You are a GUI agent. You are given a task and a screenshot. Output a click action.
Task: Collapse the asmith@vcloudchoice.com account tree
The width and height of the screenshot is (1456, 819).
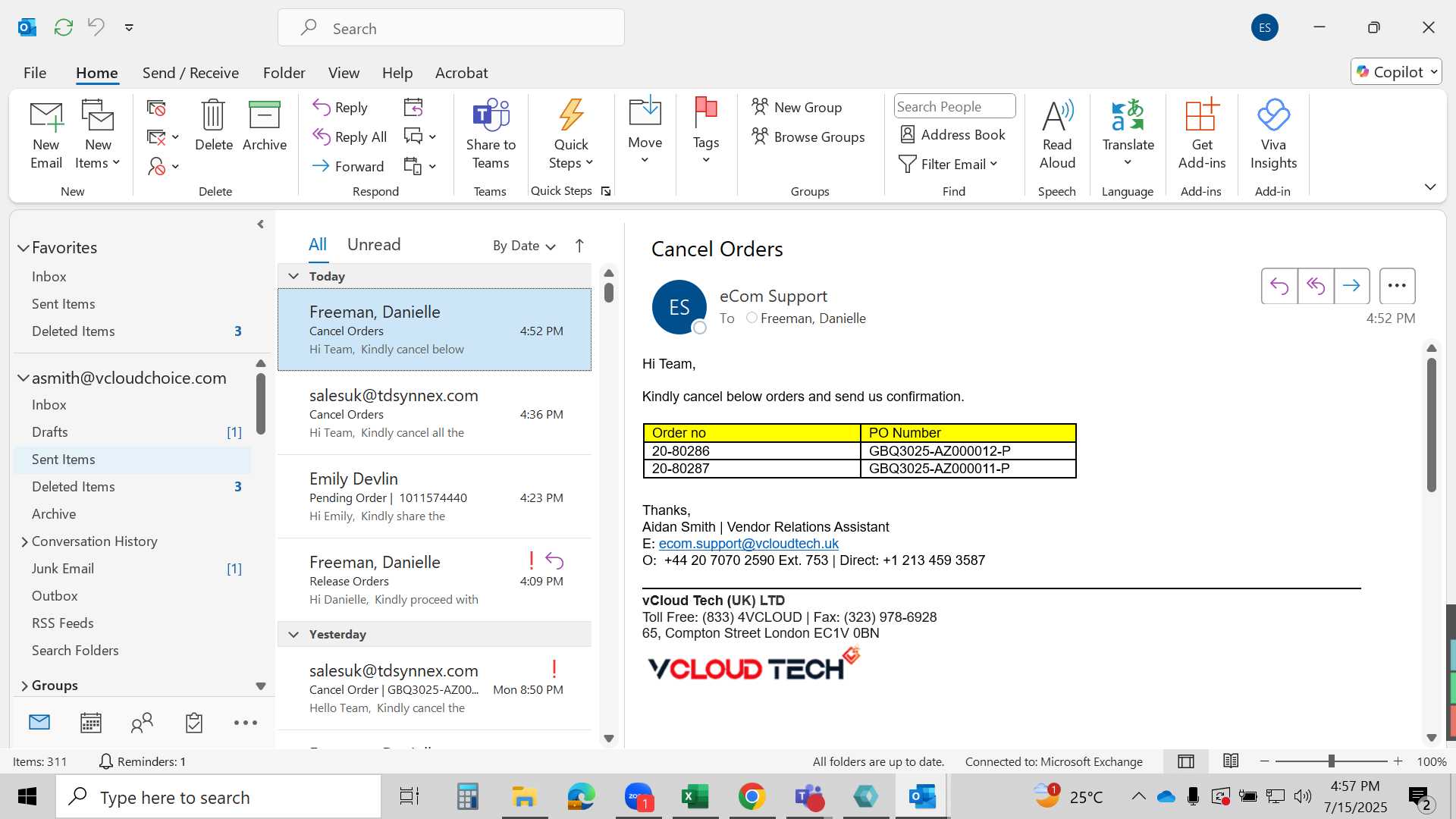(24, 378)
